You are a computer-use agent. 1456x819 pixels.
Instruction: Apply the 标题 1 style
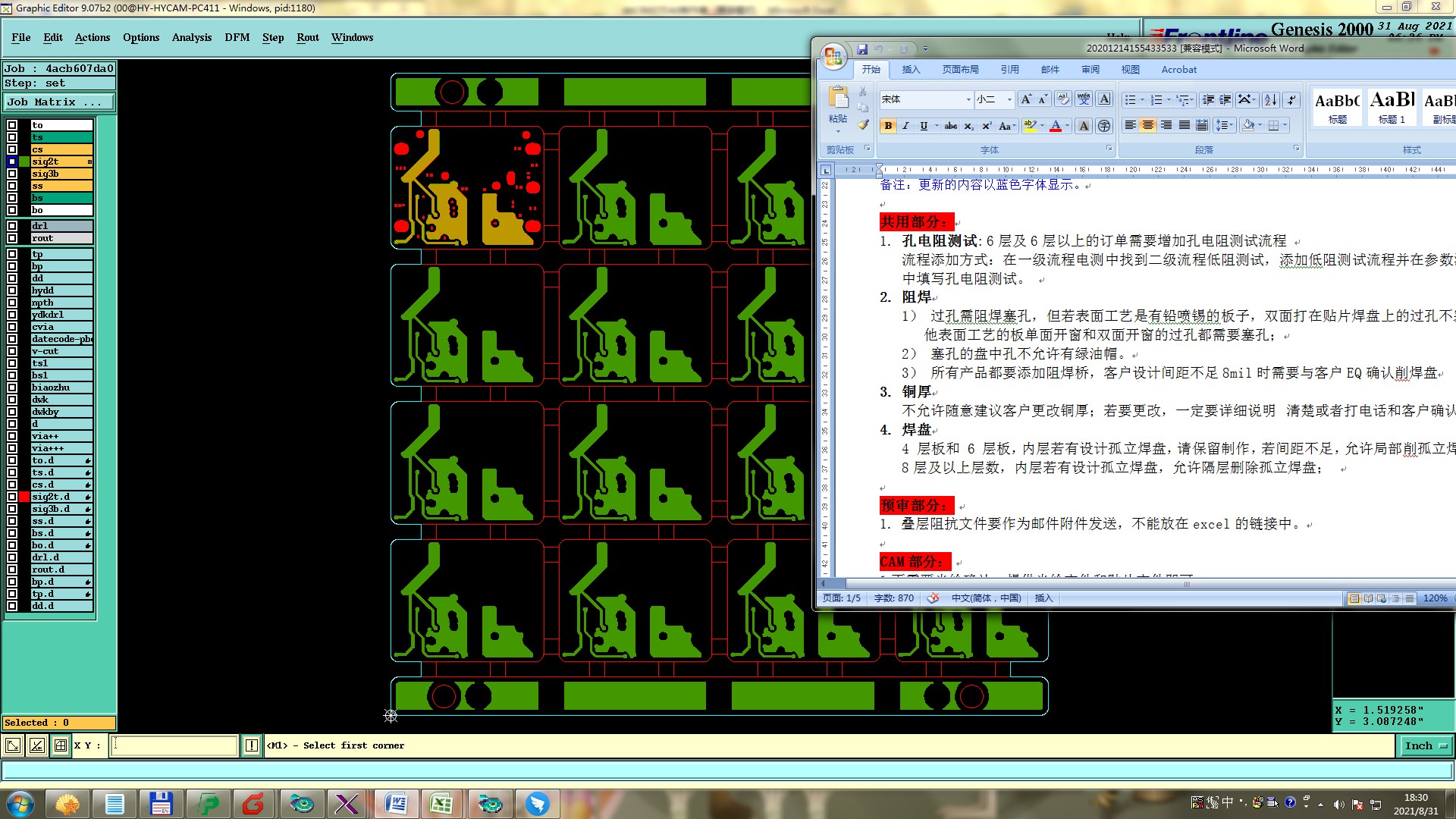click(1392, 106)
